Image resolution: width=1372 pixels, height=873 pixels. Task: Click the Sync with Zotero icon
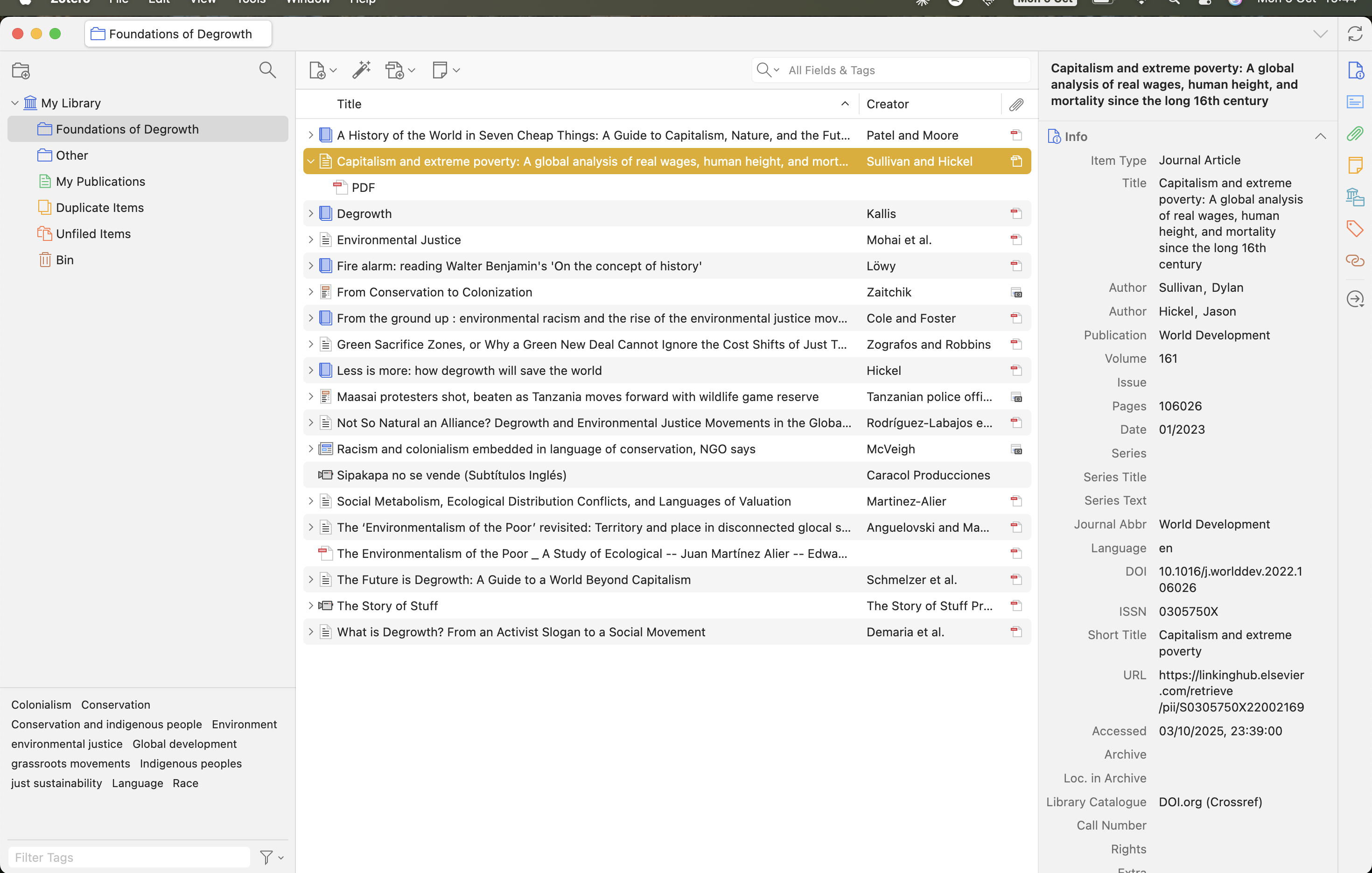click(1355, 34)
